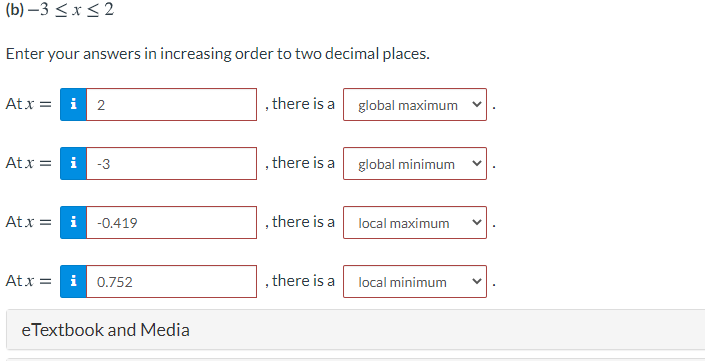Click info icon beside the value -3
The image size is (705, 361).
point(73,164)
